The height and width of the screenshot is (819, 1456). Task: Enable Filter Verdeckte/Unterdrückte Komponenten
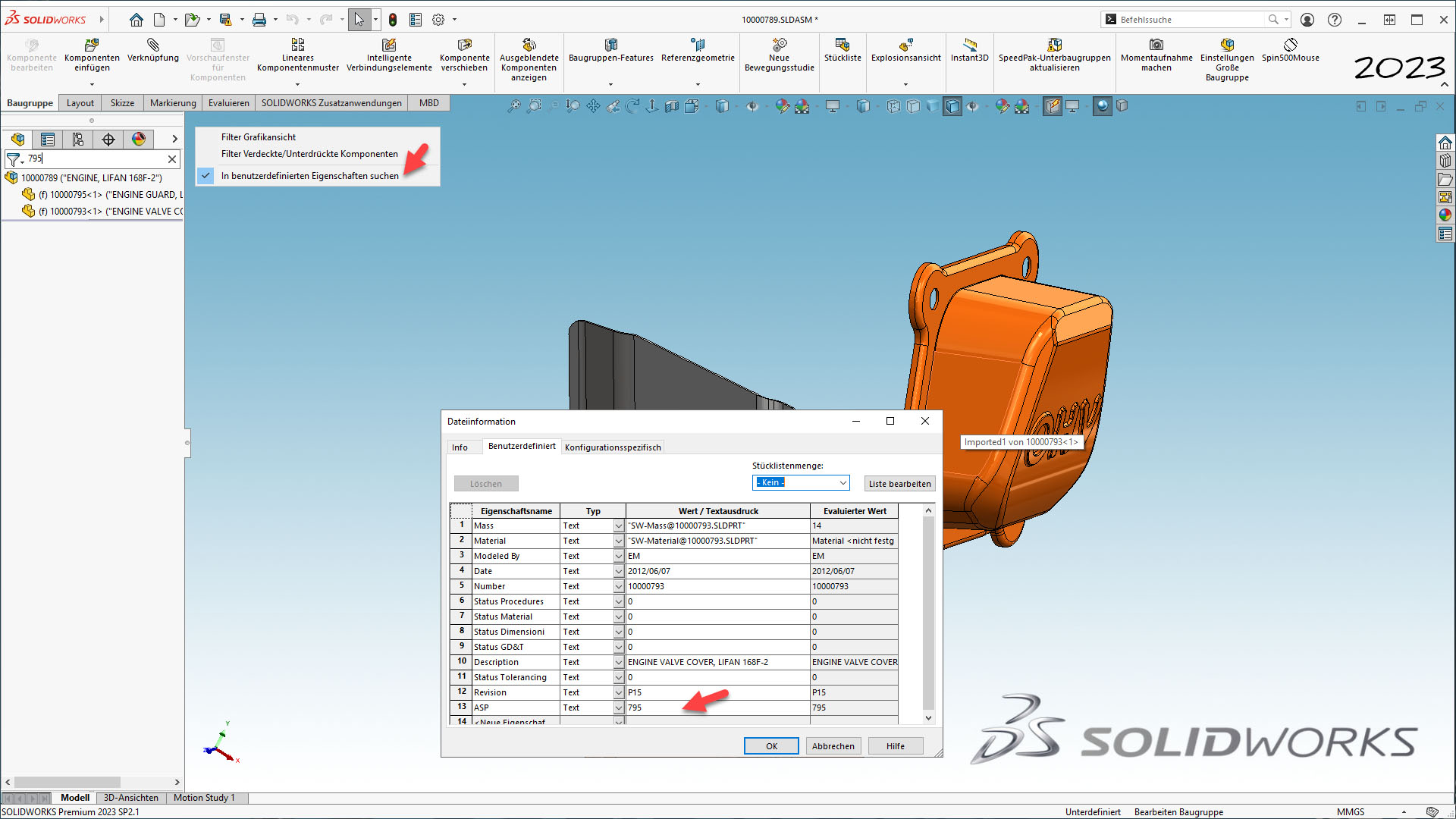pos(309,154)
